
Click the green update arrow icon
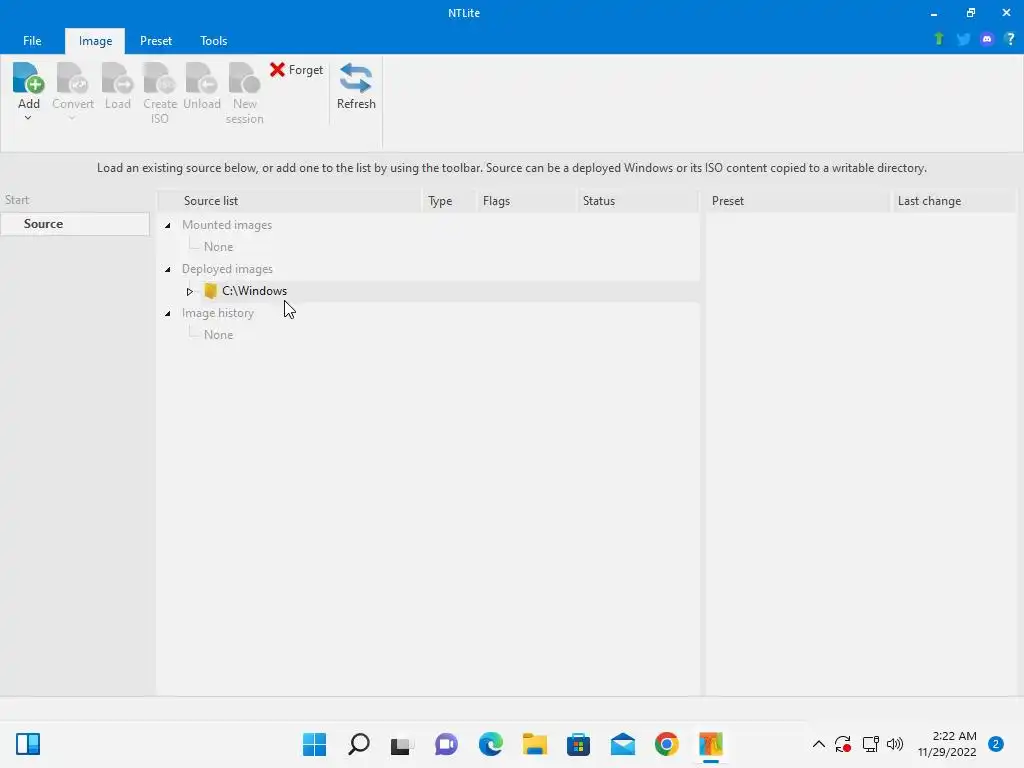coord(939,39)
